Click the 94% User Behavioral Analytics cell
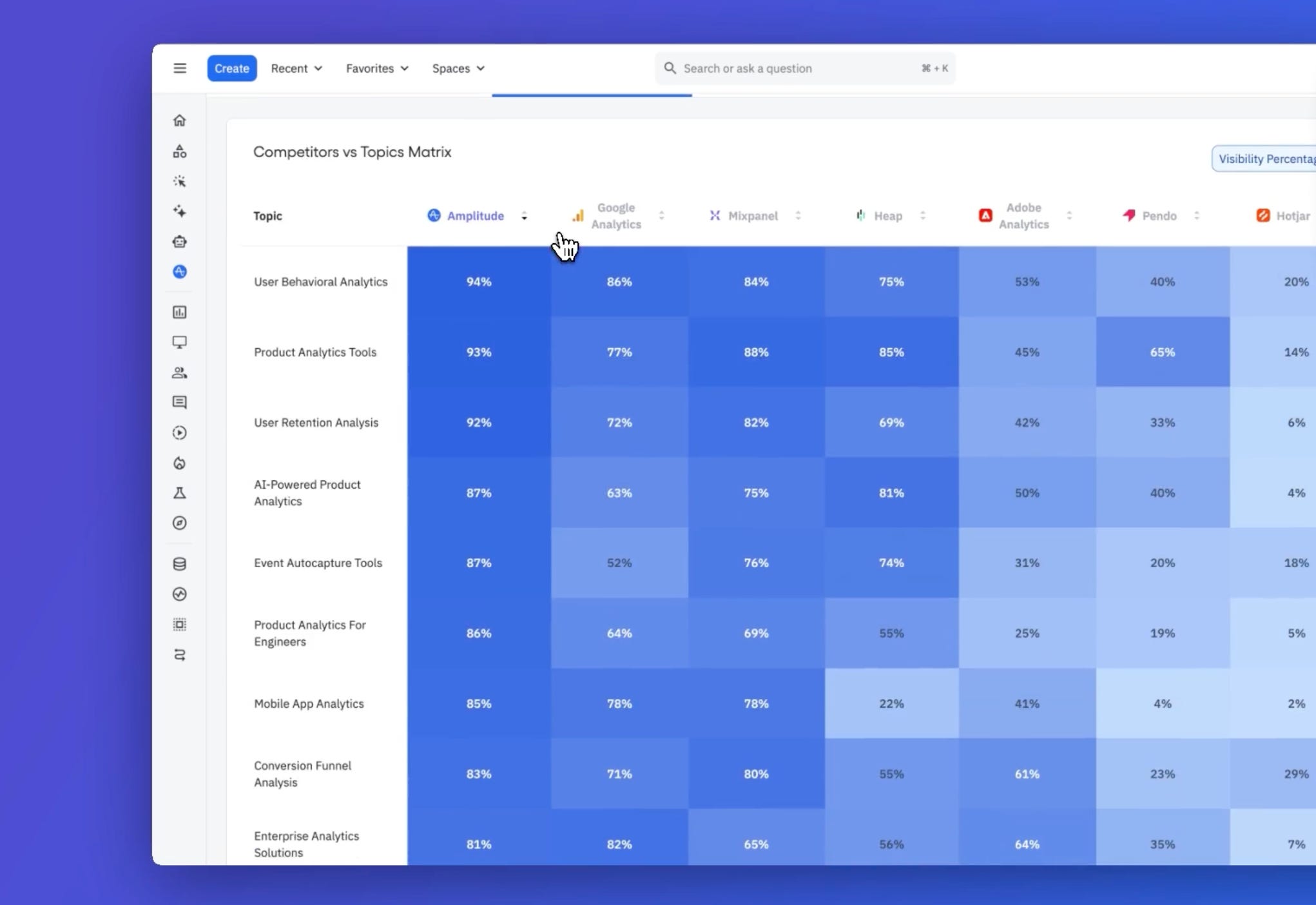 point(479,282)
